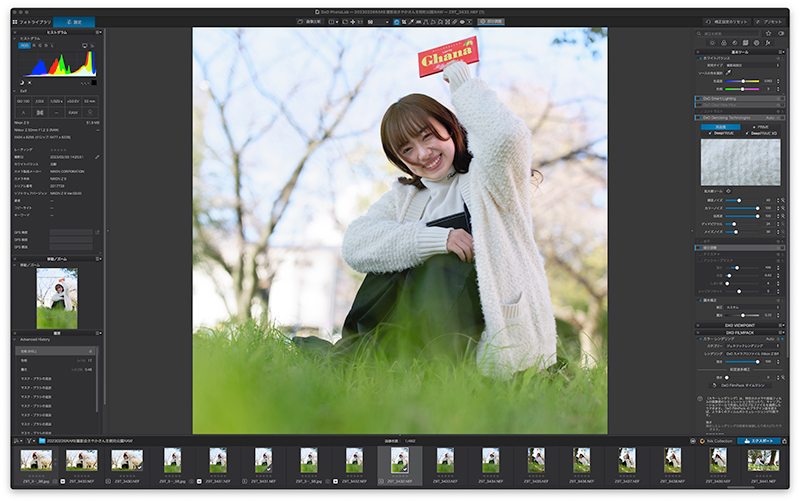The image size is (800, 502).
Task: Click the monitor gamut icon in histogram
Action: (x=85, y=45)
